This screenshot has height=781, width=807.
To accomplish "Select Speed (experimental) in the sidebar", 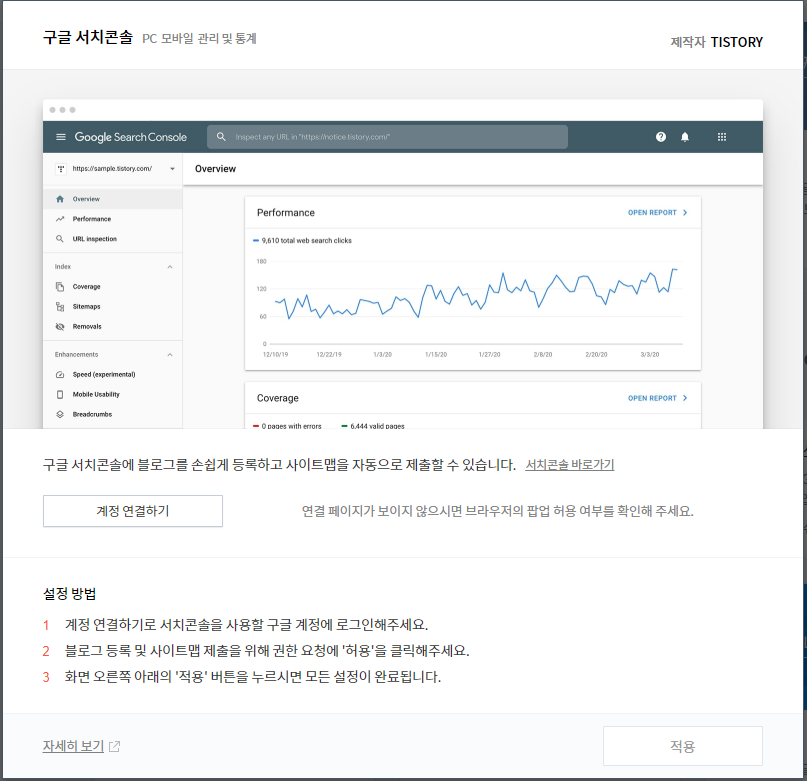I will (112, 374).
